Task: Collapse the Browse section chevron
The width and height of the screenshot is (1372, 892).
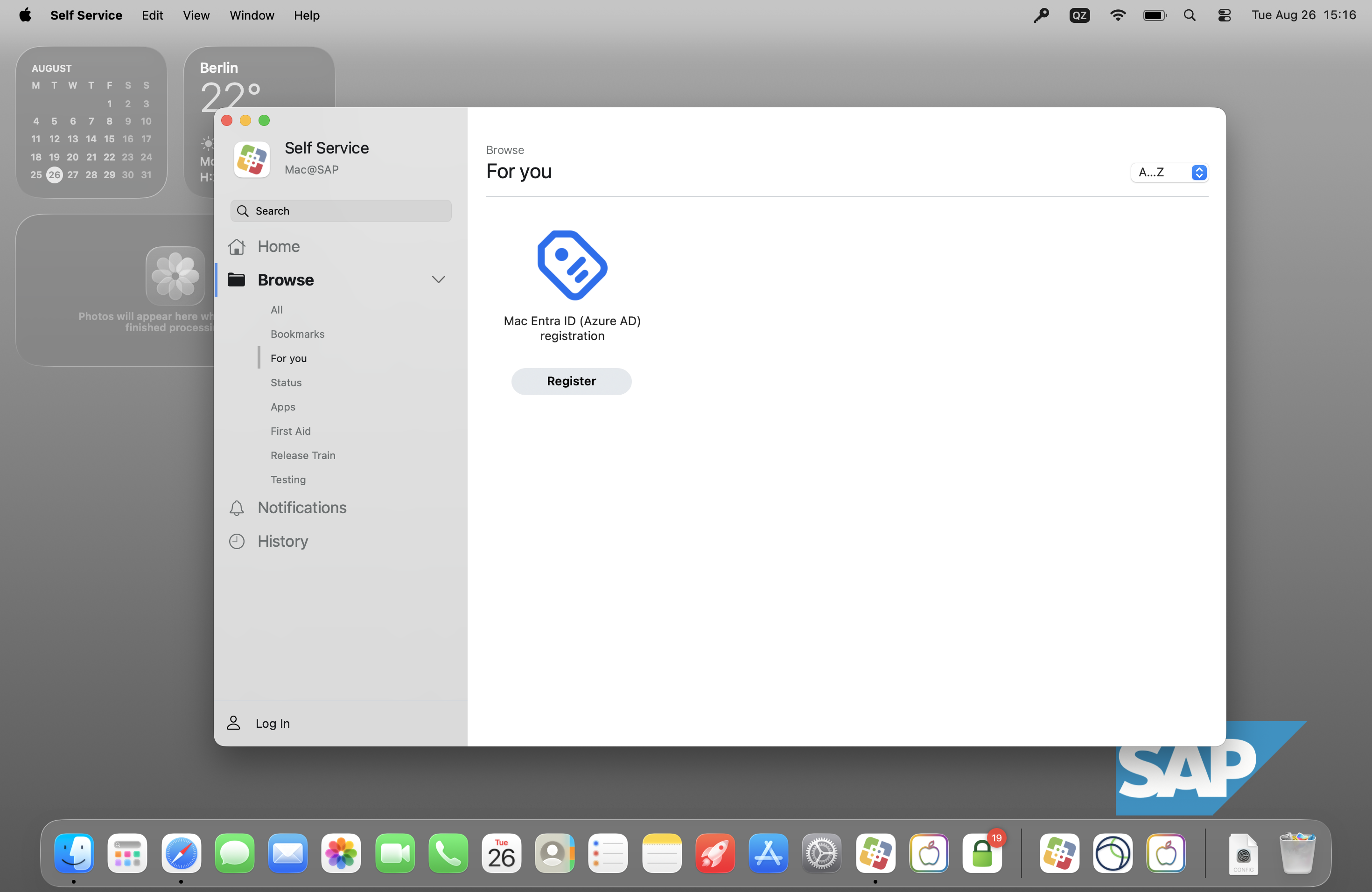Action: (x=438, y=280)
